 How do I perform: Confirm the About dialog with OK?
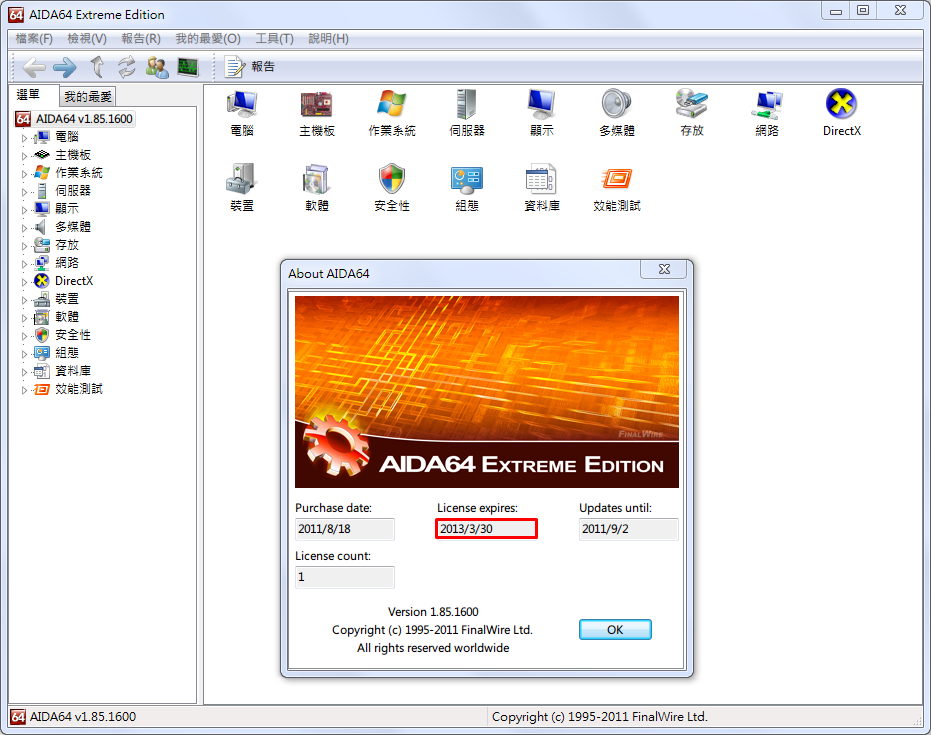[615, 629]
